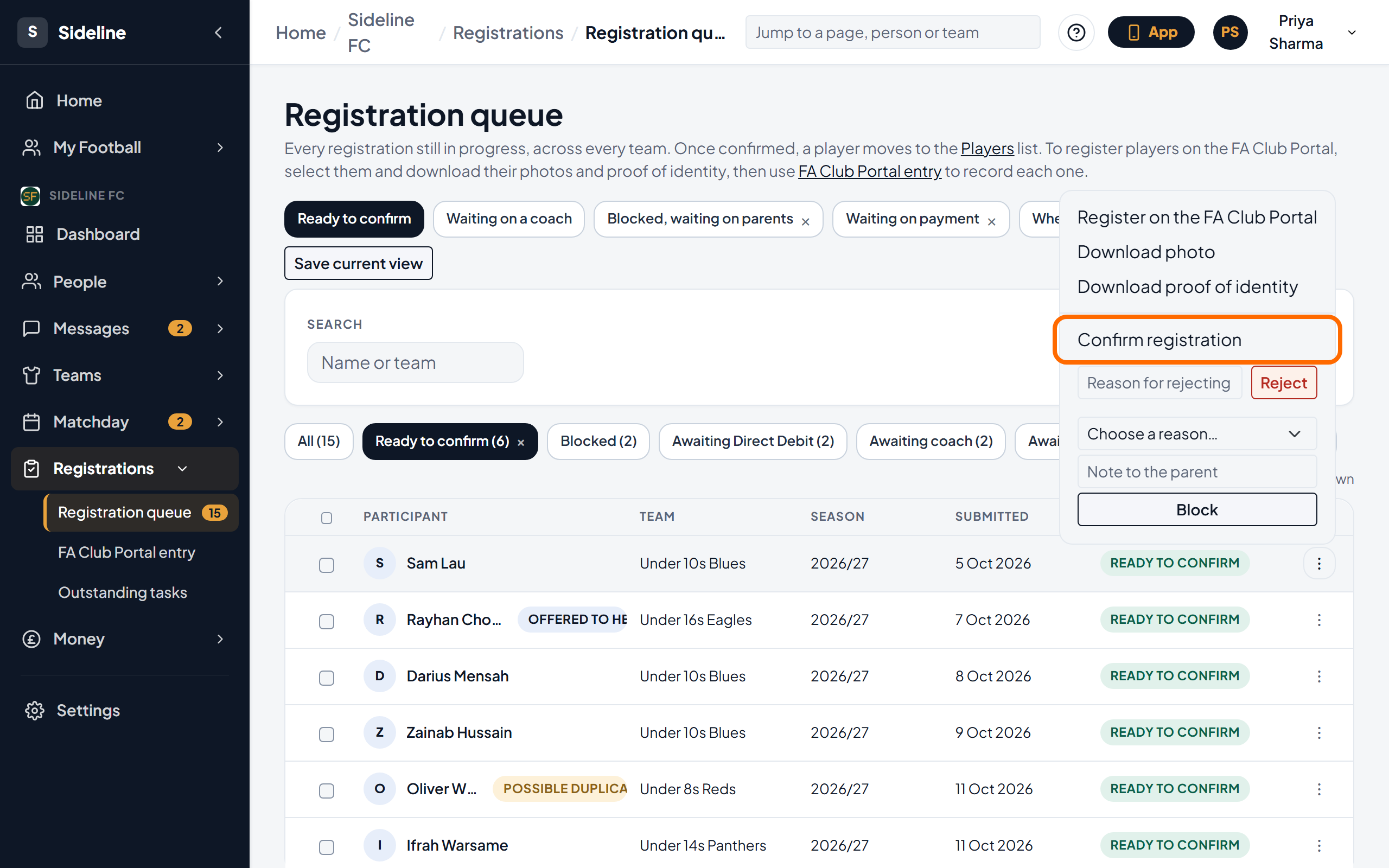Tick the checkbox for Sam Lau
Image resolution: width=1389 pixels, height=868 pixels.
click(x=327, y=565)
